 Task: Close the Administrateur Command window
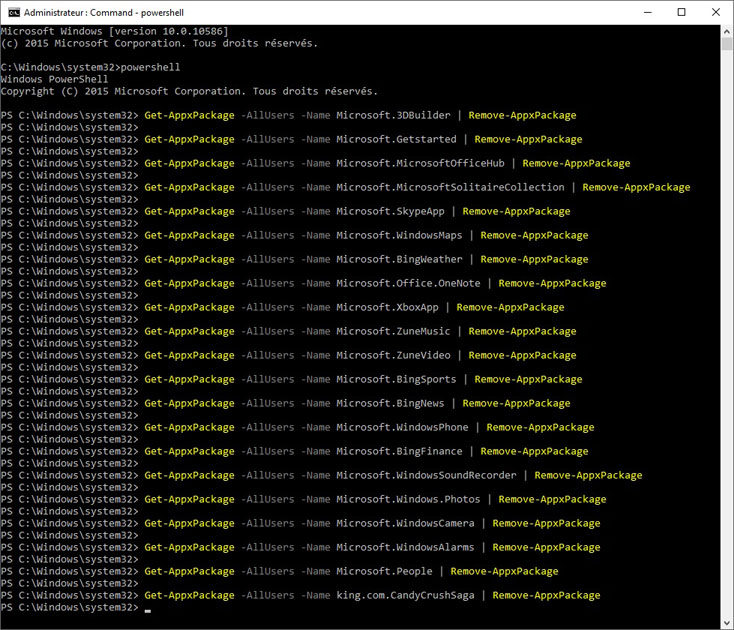[716, 13]
